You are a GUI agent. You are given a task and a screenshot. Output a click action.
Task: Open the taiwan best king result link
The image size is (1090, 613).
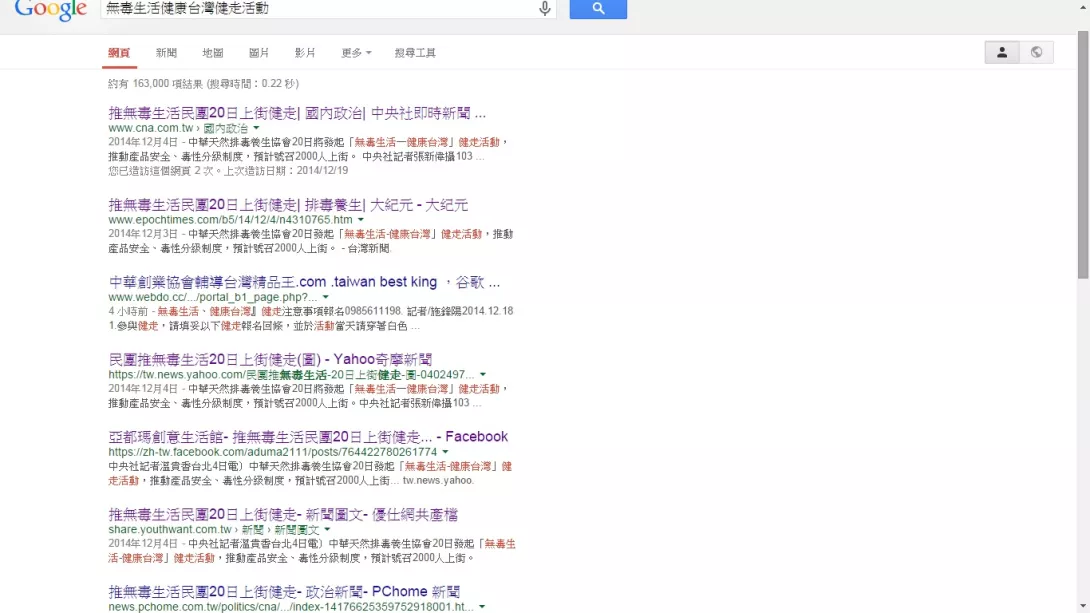[x=304, y=282]
